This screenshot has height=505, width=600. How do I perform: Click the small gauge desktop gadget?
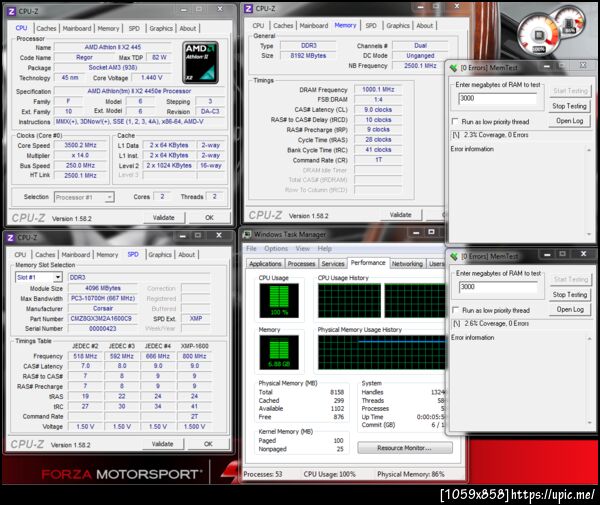pyautogui.click(x=570, y=23)
